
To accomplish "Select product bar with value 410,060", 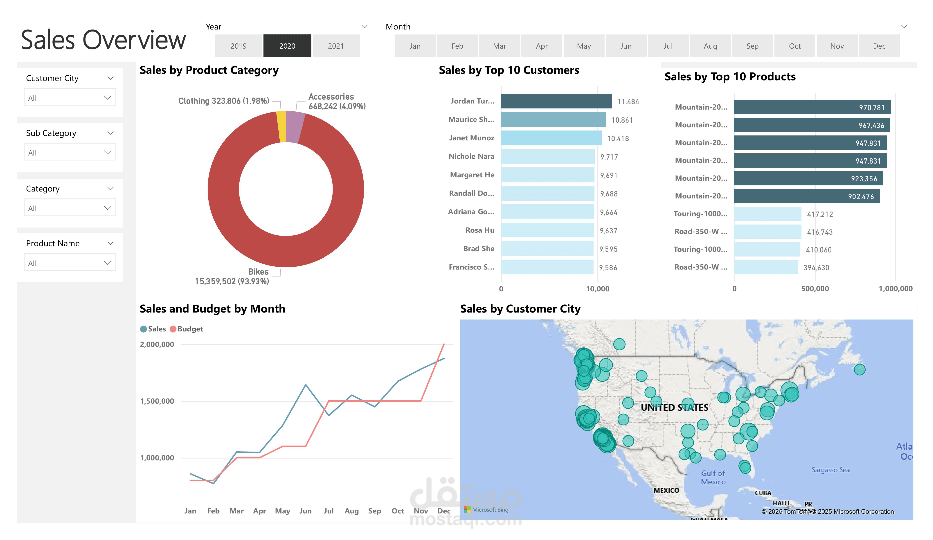I will pos(767,250).
